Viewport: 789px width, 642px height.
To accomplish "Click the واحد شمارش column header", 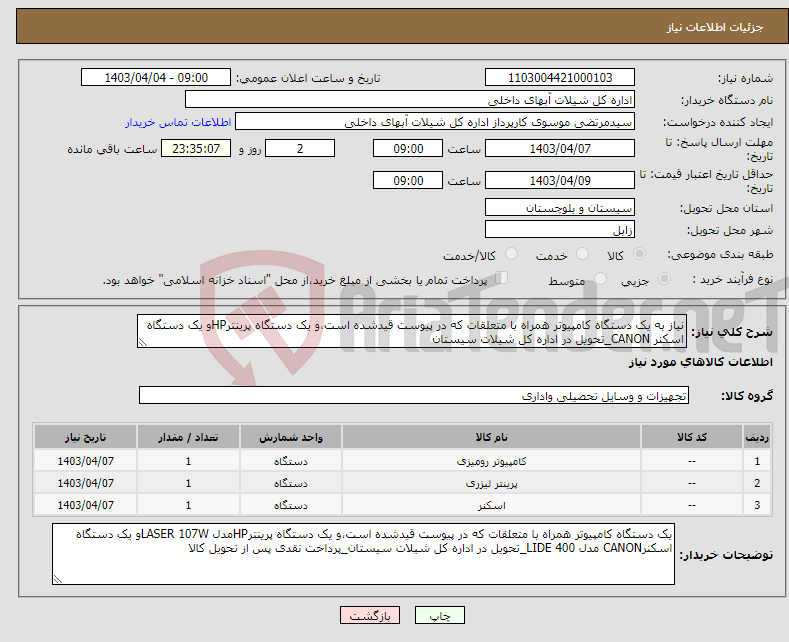I will pos(291,437).
